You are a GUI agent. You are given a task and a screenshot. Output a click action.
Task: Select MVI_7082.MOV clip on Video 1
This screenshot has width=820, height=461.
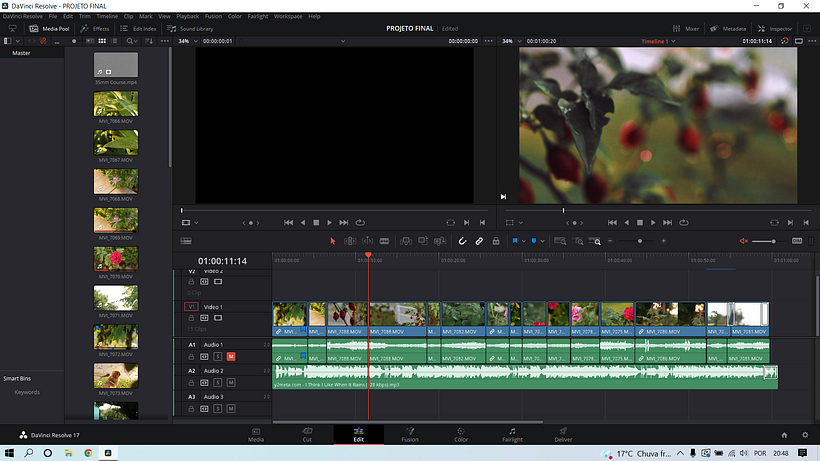coord(463,319)
